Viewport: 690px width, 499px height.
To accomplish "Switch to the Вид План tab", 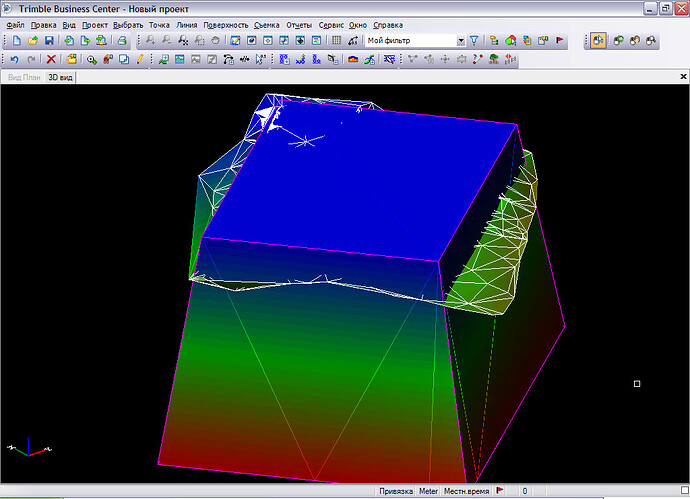I will click(24, 77).
